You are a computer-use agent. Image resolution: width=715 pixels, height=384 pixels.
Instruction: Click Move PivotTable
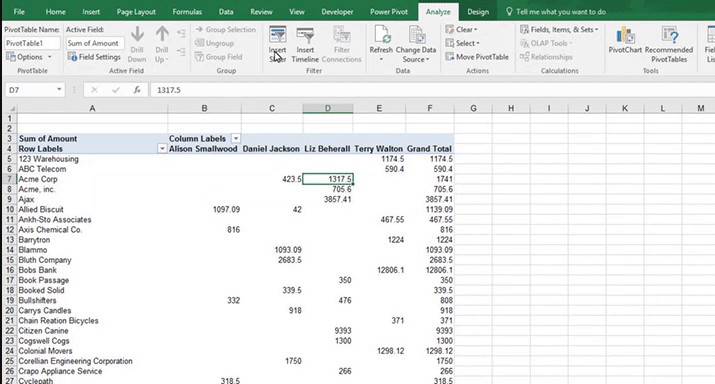click(477, 57)
